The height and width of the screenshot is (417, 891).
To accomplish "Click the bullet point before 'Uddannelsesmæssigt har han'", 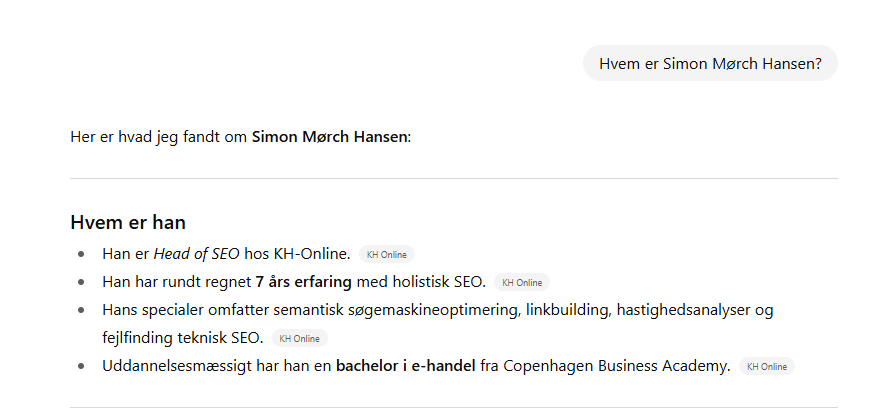I will 81,366.
